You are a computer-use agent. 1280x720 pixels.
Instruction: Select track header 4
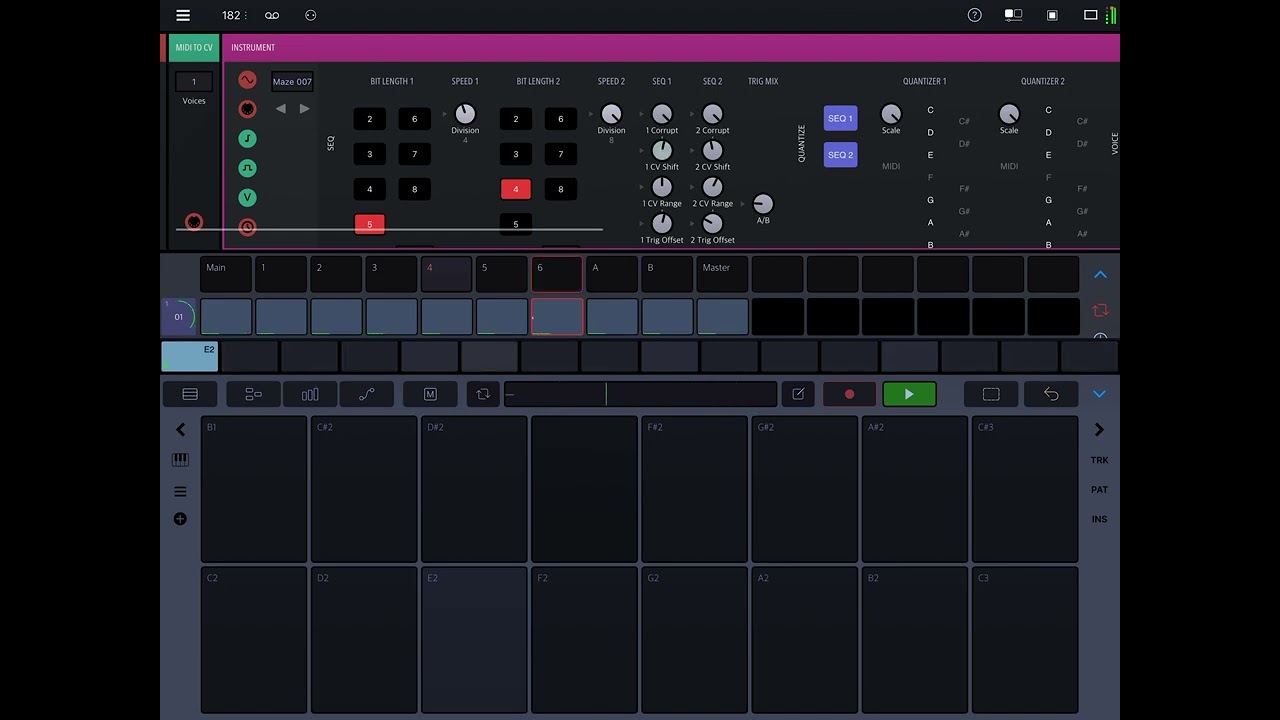tap(446, 274)
